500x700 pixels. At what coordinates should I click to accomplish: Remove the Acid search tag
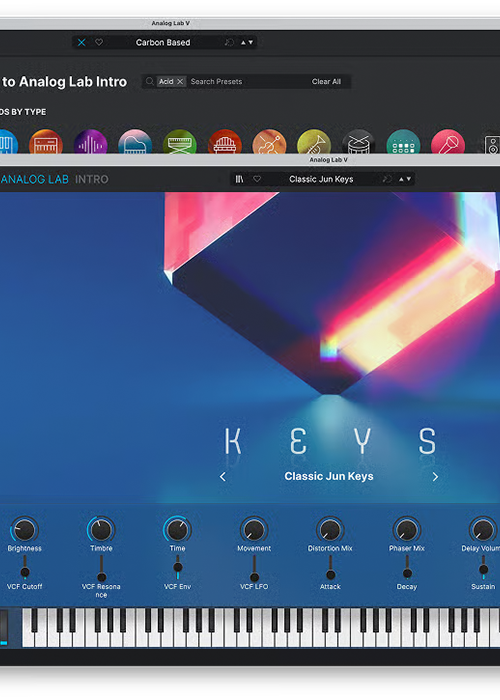180,81
